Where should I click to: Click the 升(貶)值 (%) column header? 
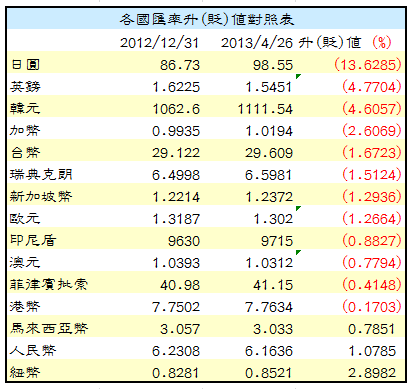345,43
